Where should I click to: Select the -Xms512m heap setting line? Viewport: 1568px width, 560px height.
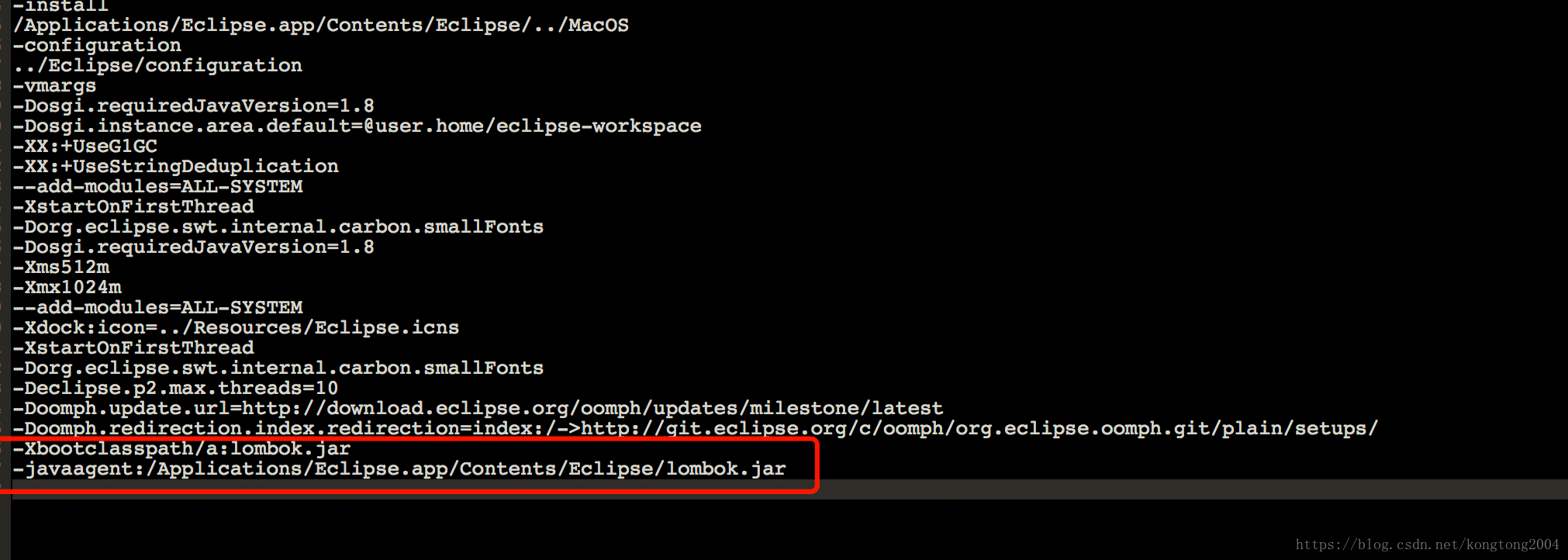click(61, 267)
